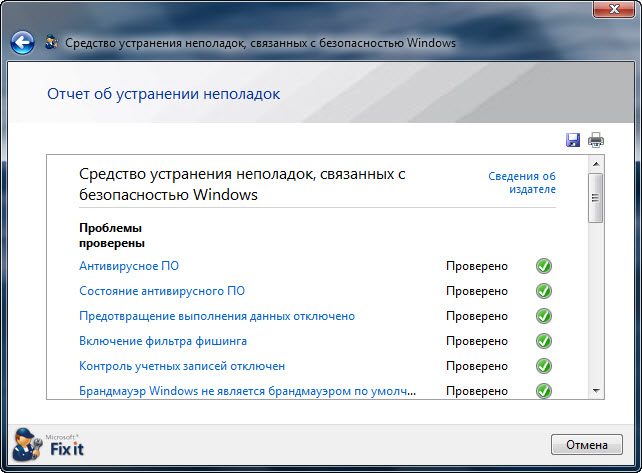Viewport: 642px width, 473px height.
Task: Click checkmark for Контроль учетных записей row
Action: [x=544, y=366]
